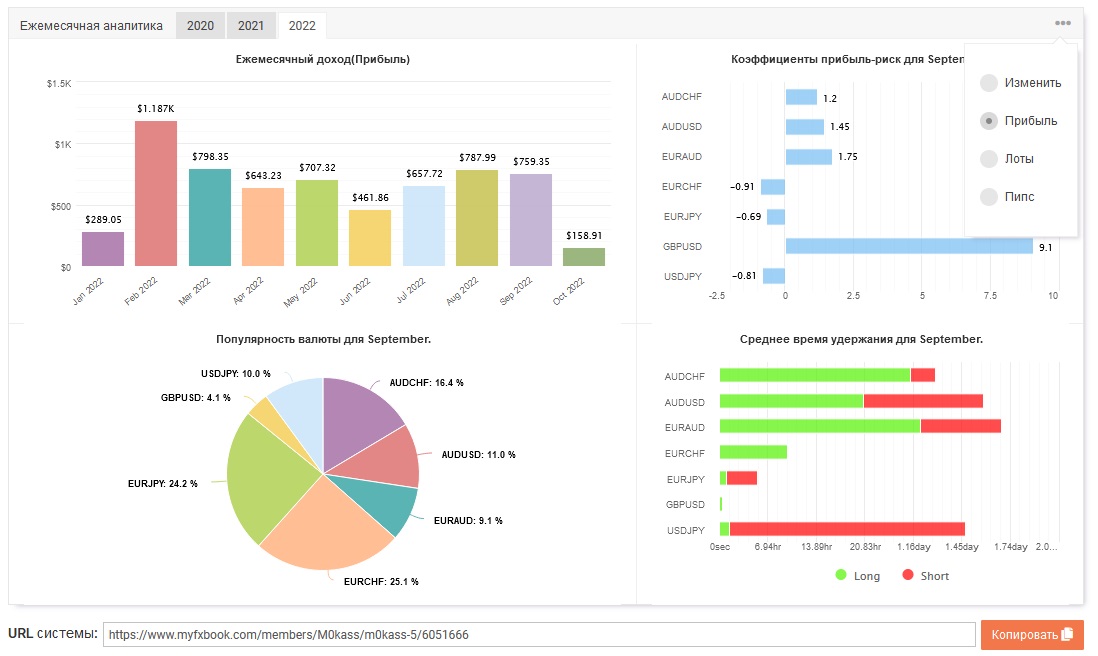Switch to the 2021 tab
Screen dimensions: 1098x656
tap(251, 26)
